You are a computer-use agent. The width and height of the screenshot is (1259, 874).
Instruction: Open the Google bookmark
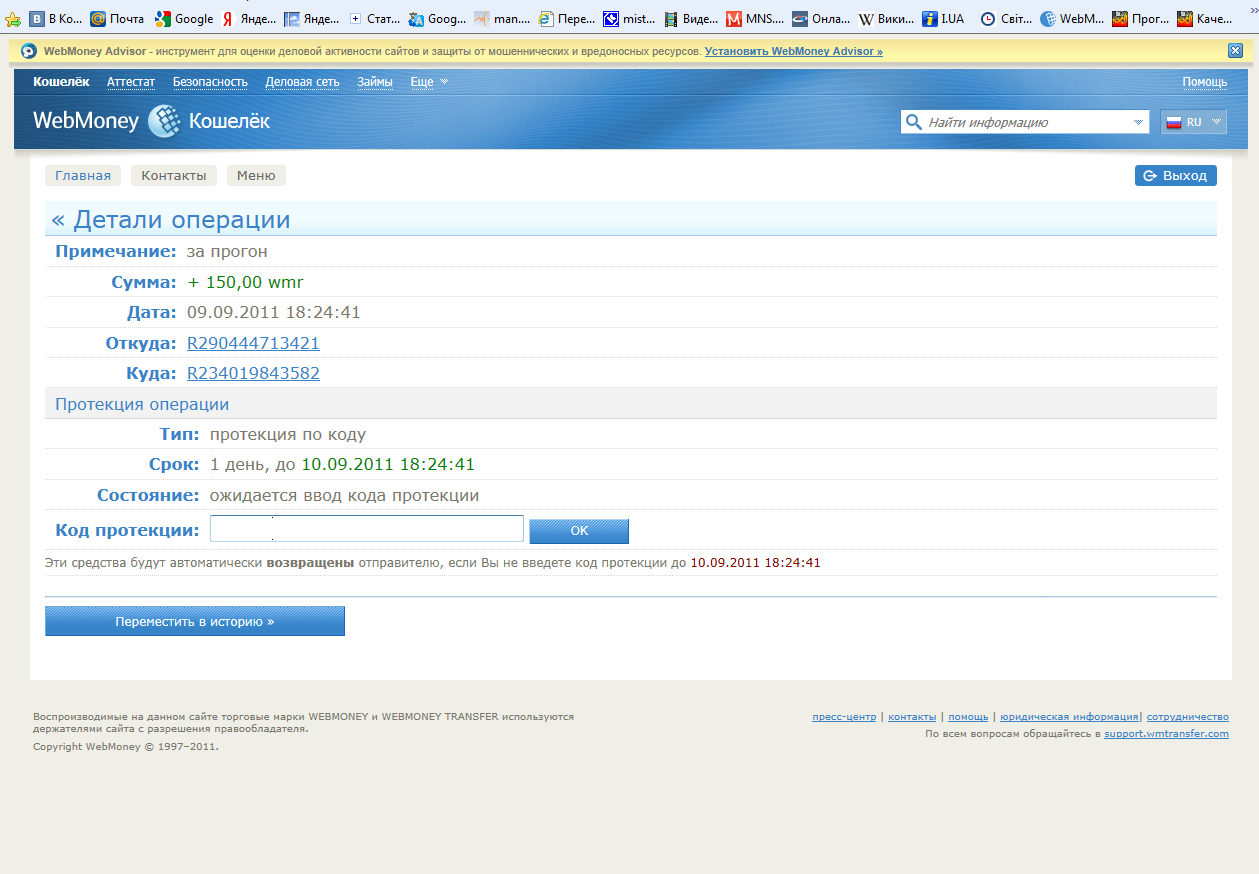(x=184, y=19)
